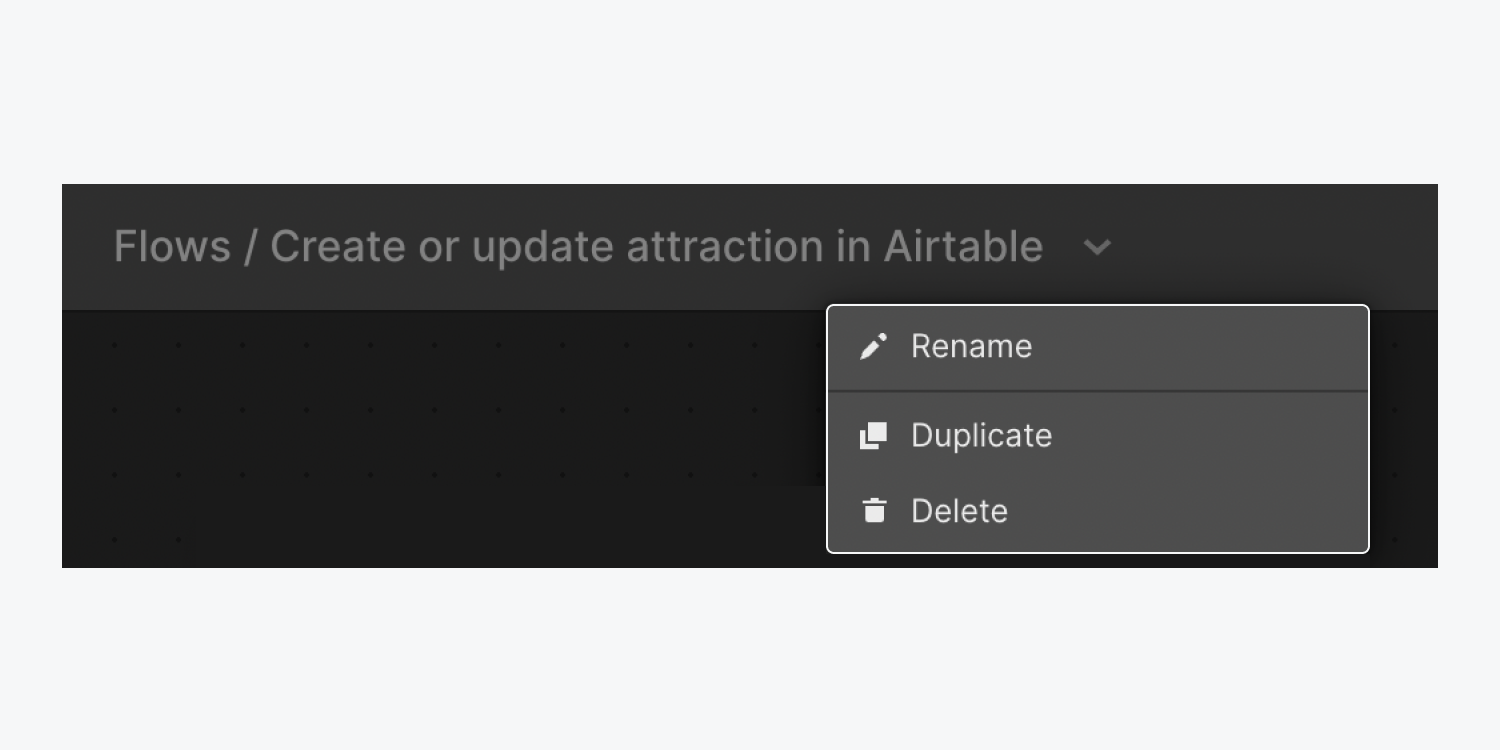This screenshot has width=1501, height=751.
Task: Collapse the flow options chevron
Action: point(1097,247)
